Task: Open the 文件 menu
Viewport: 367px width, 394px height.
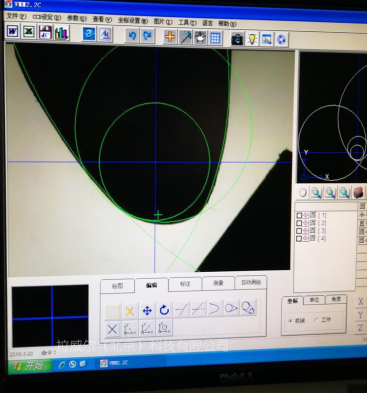Action: tap(16, 16)
